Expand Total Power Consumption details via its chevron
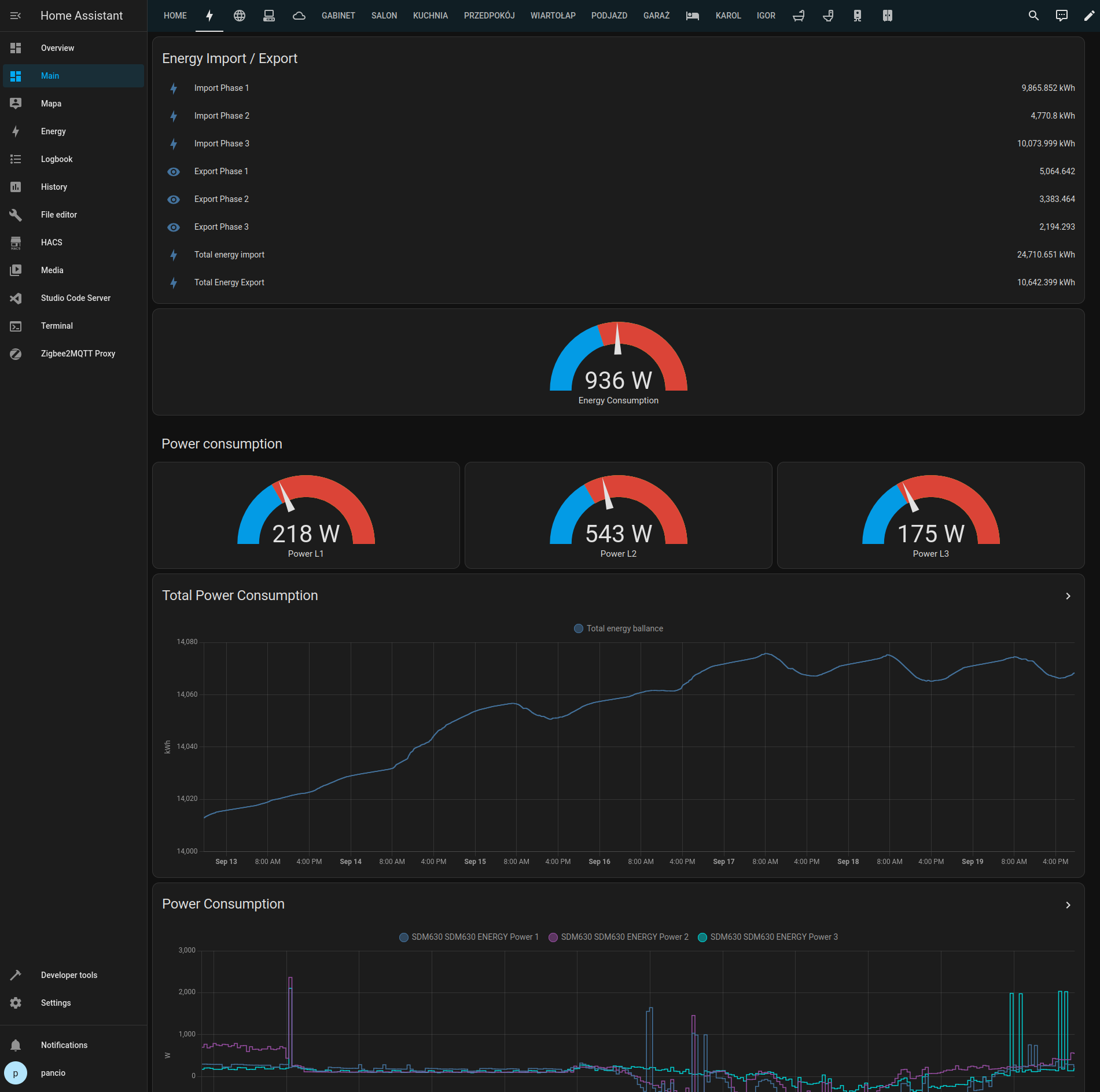Viewport: 1100px width, 1092px height. (1068, 595)
